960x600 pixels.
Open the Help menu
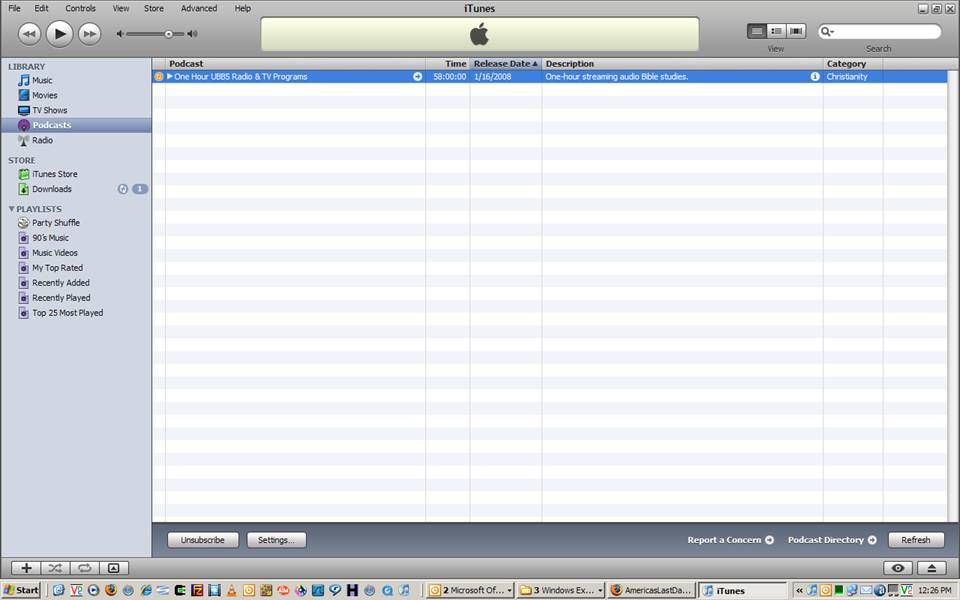point(242,9)
